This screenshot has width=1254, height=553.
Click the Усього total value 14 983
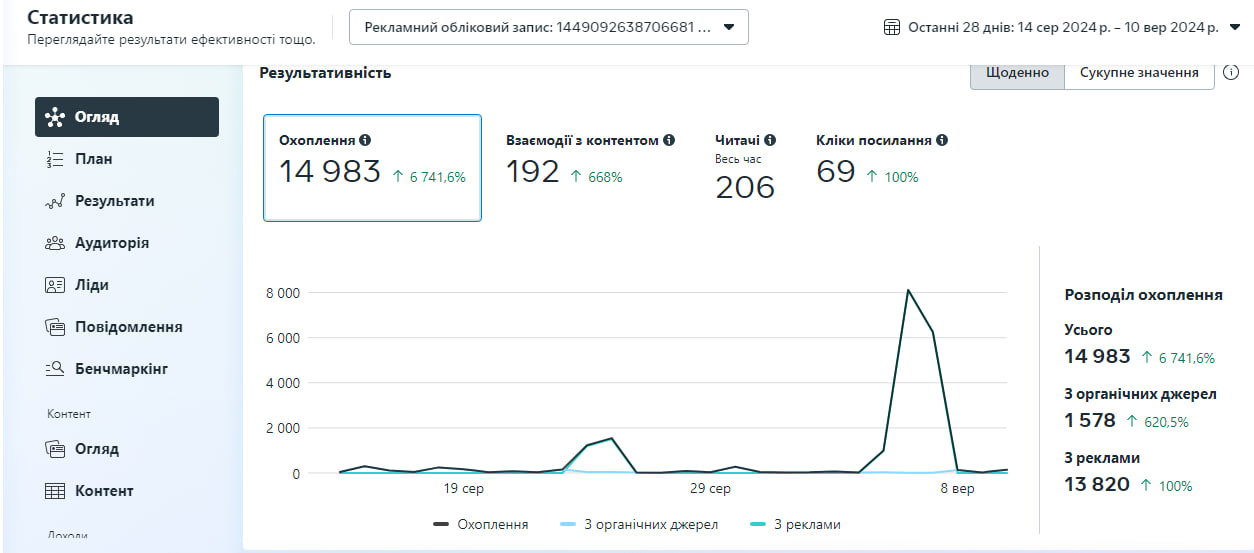(1097, 357)
